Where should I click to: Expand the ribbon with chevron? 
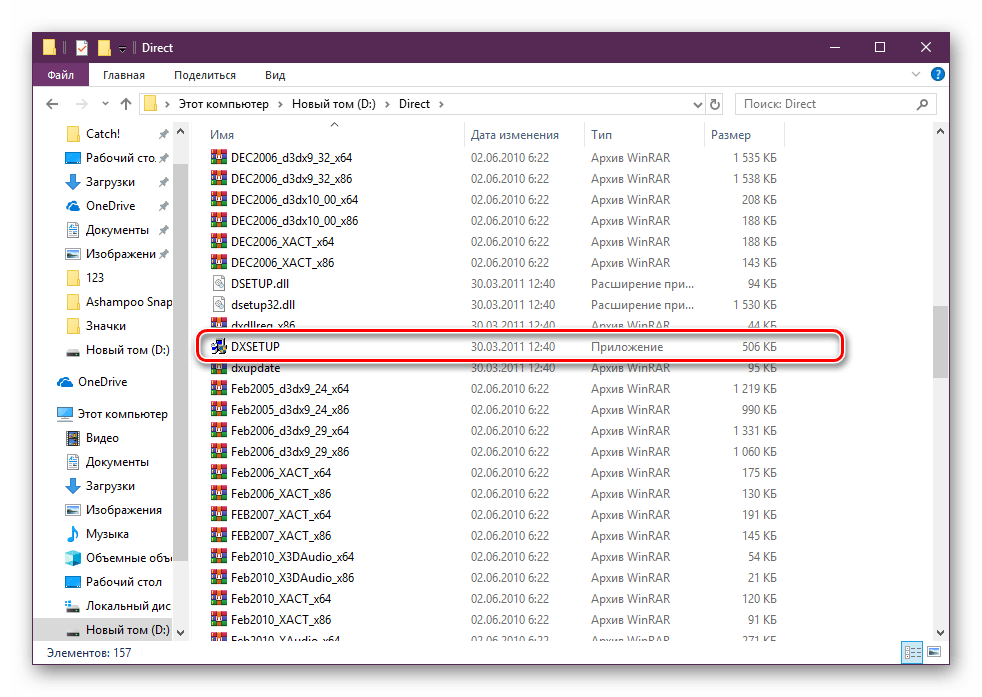click(916, 75)
